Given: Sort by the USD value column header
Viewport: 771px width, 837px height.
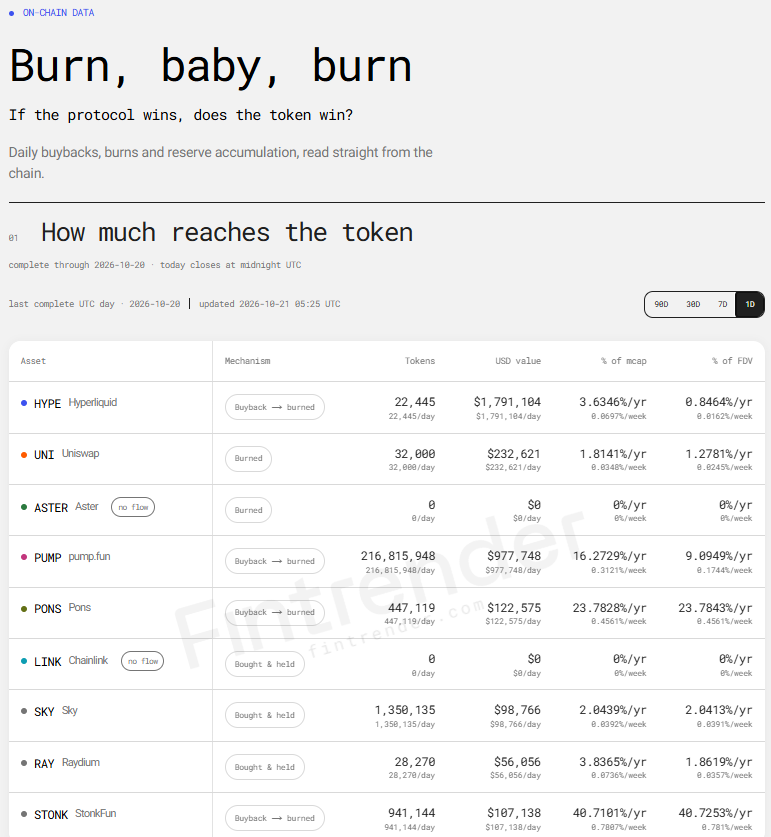Looking at the screenshot, I should tap(518, 361).
